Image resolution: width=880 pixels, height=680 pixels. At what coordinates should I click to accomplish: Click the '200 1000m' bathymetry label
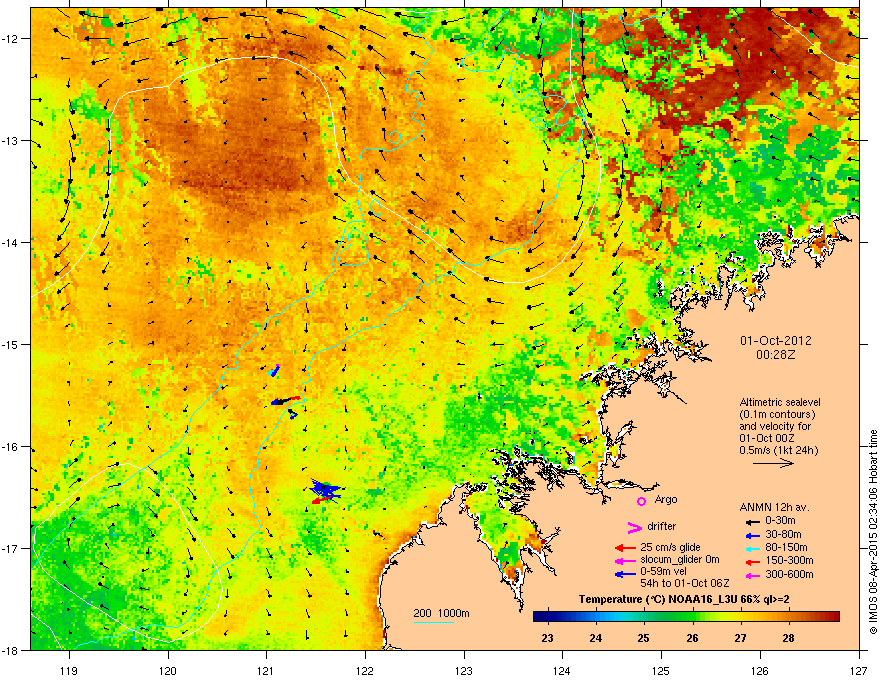click(x=441, y=613)
